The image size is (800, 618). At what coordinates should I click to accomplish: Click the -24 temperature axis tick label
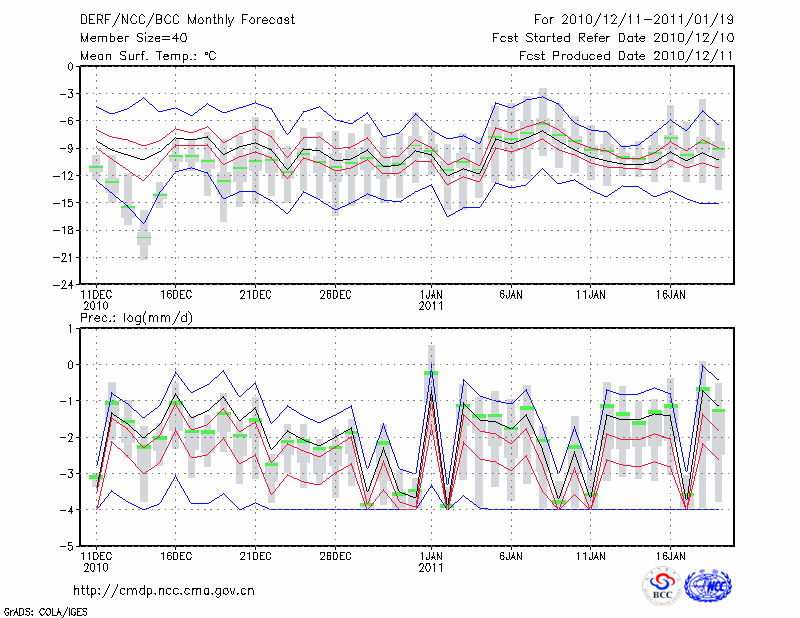tap(63, 284)
